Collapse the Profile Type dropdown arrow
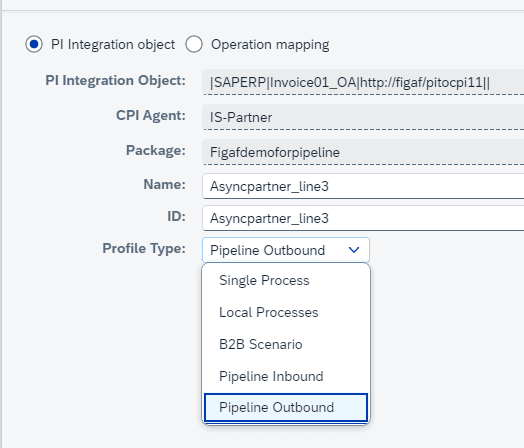Image resolution: width=524 pixels, height=448 pixels. tap(354, 250)
